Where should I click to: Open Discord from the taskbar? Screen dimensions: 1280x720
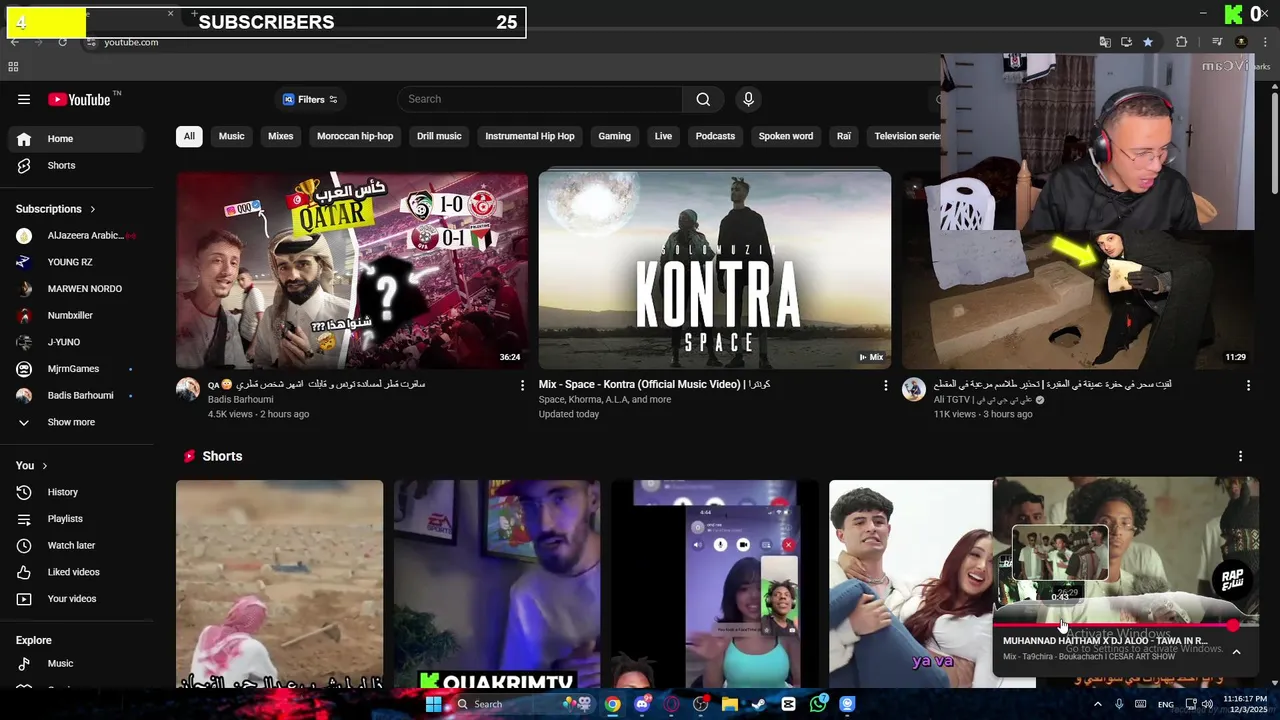tap(642, 704)
